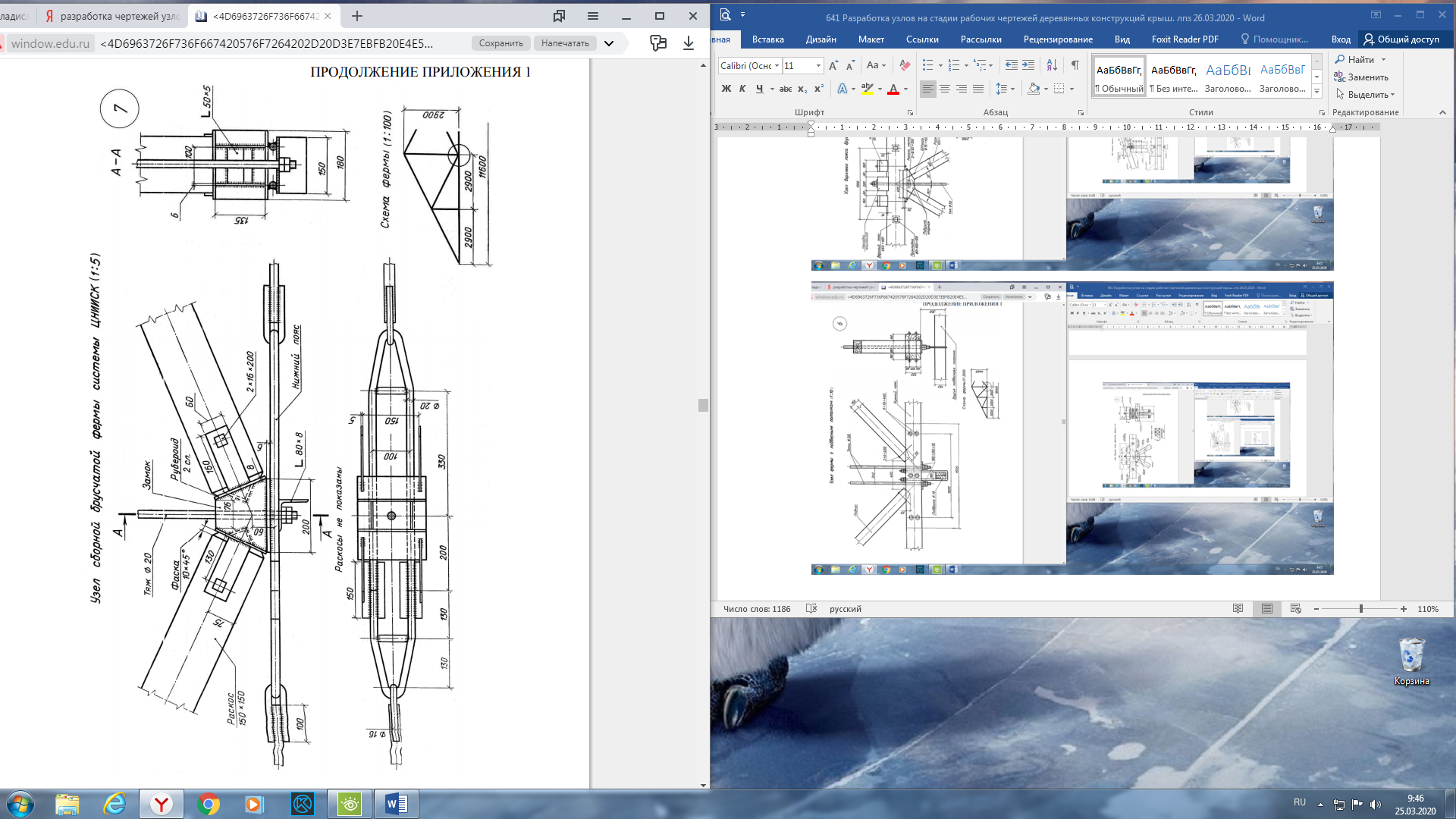The height and width of the screenshot is (819, 1456).
Task: Open font color red A swatch
Action: pyautogui.click(x=893, y=89)
